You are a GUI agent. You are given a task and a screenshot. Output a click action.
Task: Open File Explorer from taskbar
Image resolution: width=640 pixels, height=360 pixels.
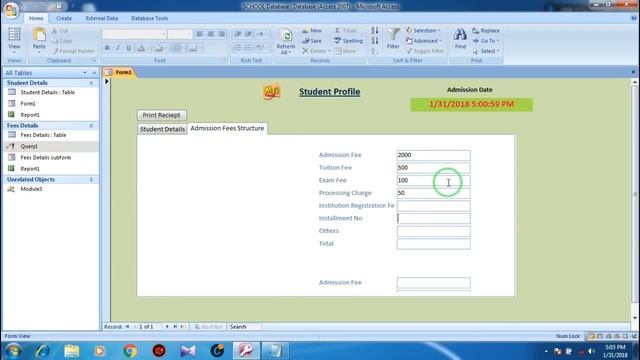(x=71, y=351)
